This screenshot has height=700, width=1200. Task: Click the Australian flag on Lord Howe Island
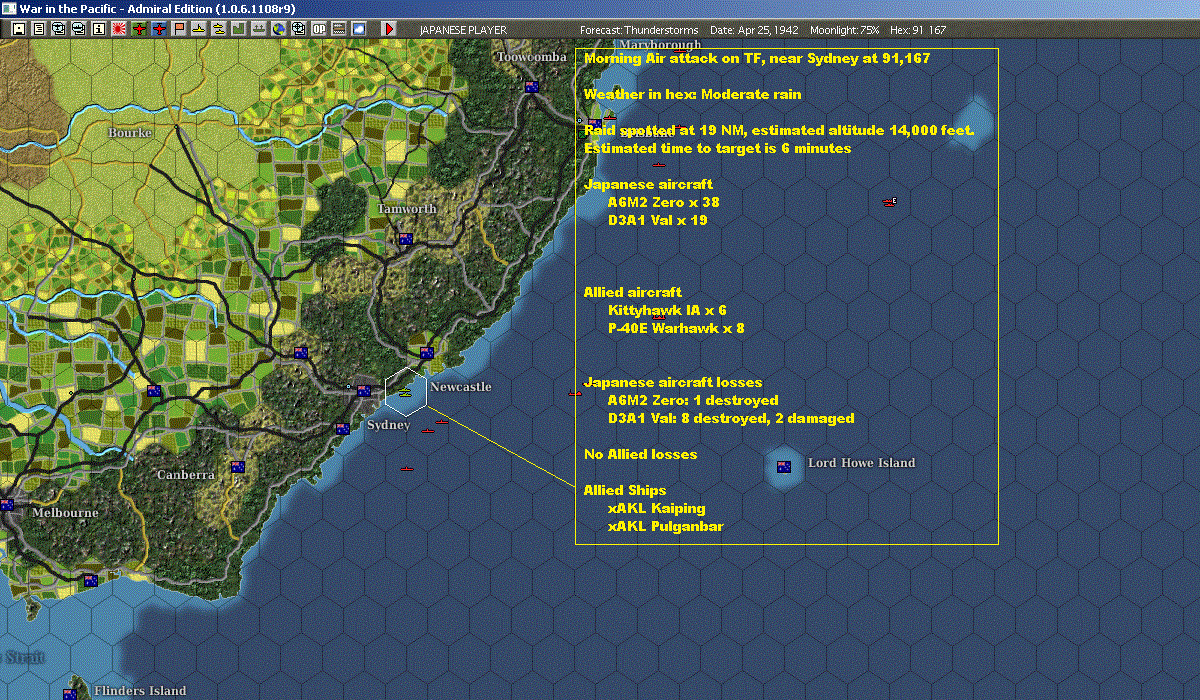click(784, 466)
